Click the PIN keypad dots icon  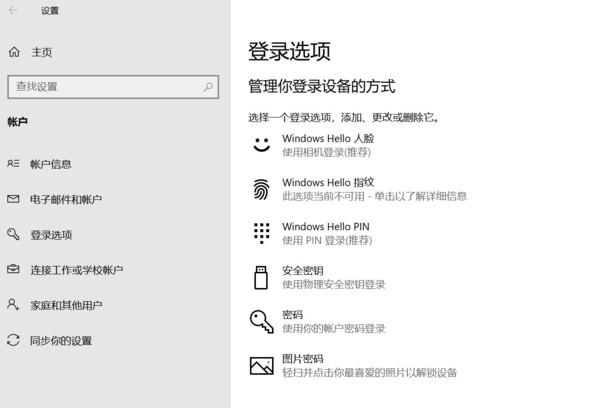click(x=262, y=233)
